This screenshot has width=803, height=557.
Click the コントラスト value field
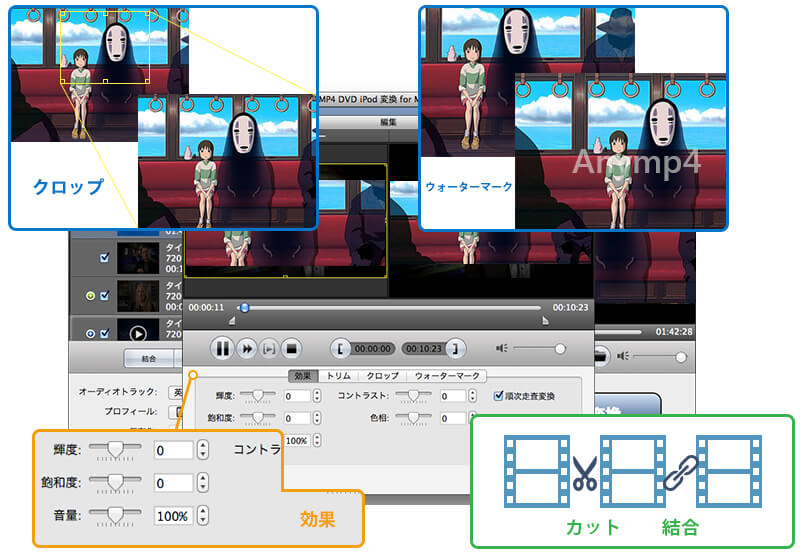coord(453,396)
